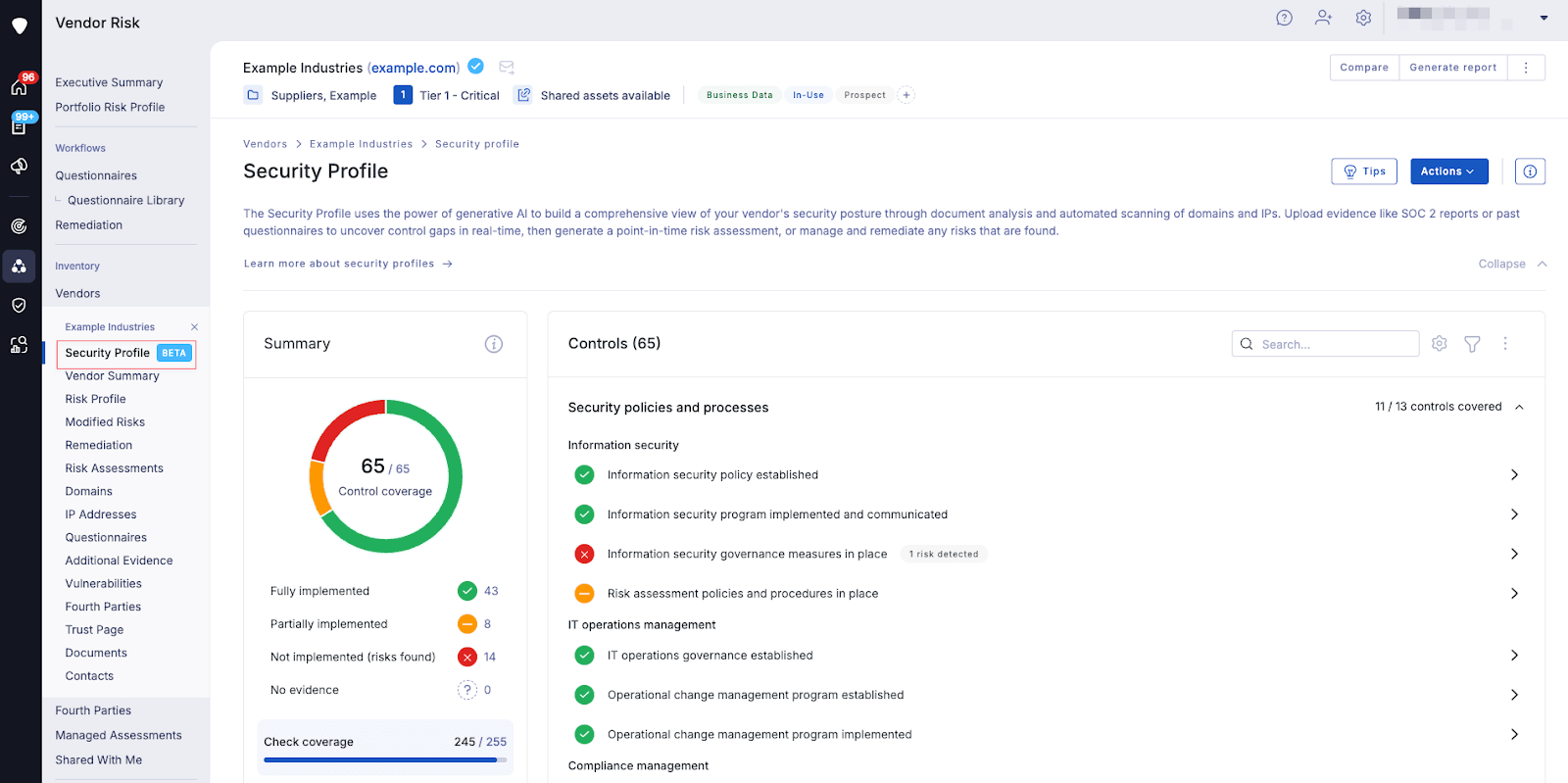Screen dimensions: 1568x783
Task: Open Additional Evidence in vendor submenu
Action: (119, 561)
